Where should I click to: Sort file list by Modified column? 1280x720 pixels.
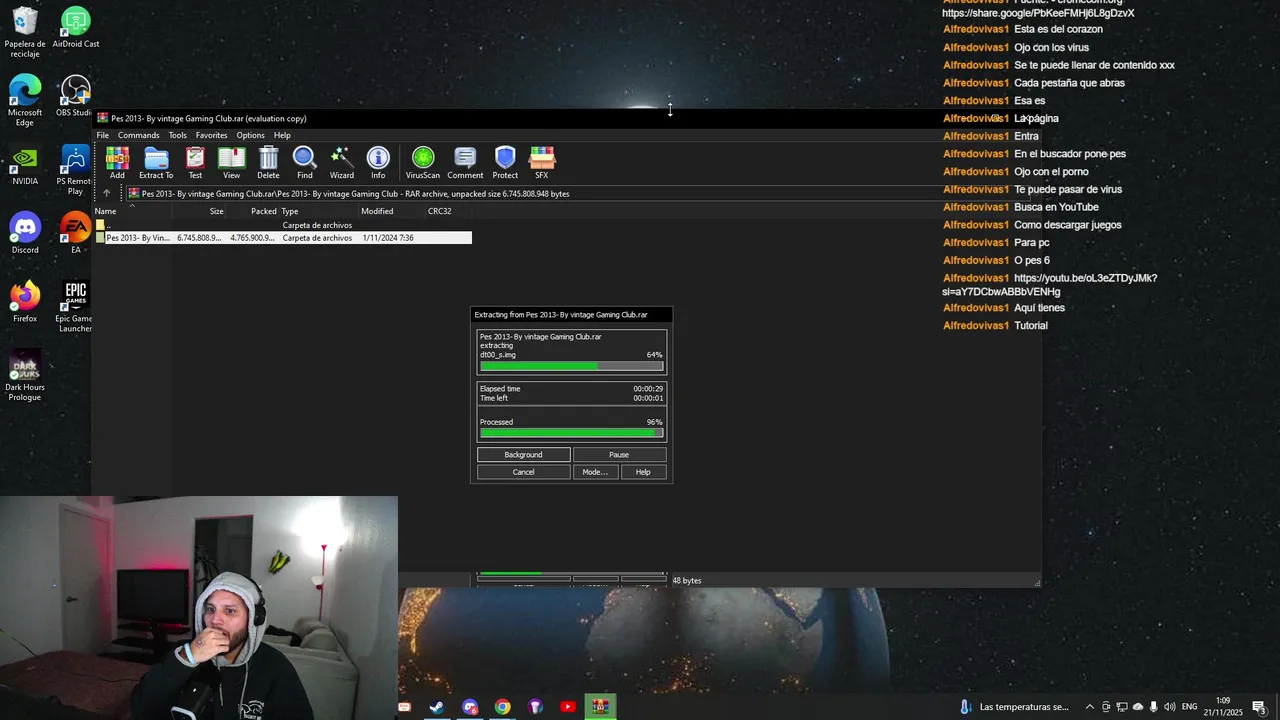point(392,211)
